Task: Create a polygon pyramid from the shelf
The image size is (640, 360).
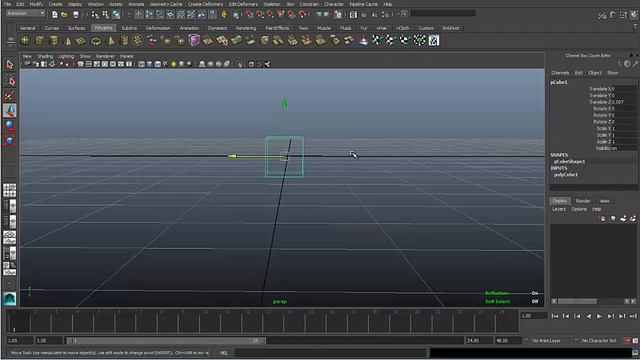Action: pos(110,40)
